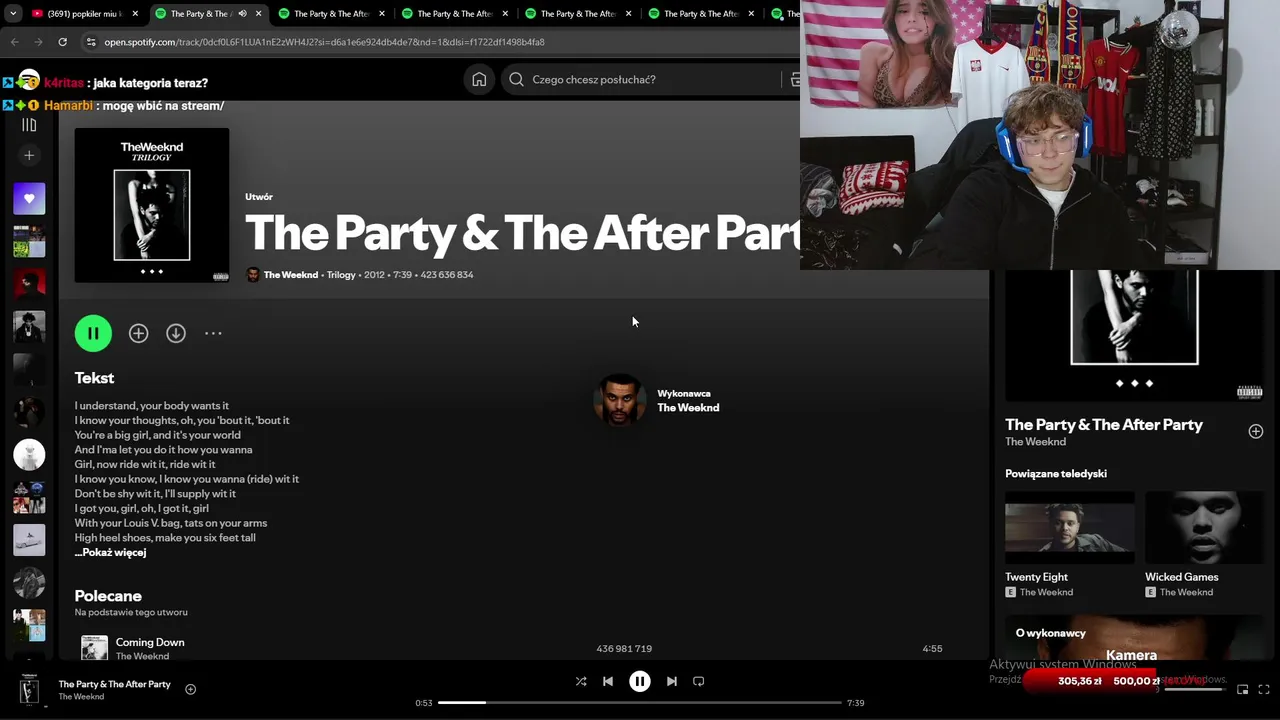
Task: Switch to the sixth browser tab
Action: tap(701, 14)
